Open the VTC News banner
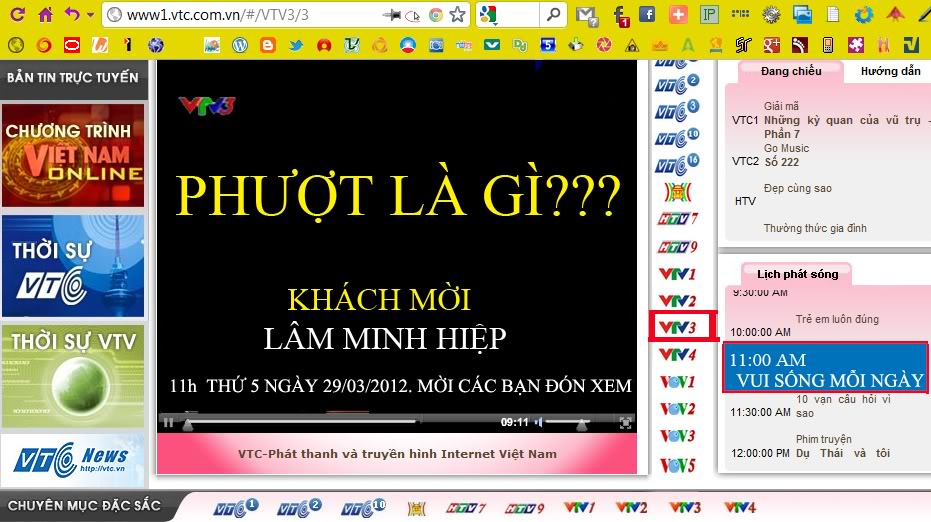 73,460
